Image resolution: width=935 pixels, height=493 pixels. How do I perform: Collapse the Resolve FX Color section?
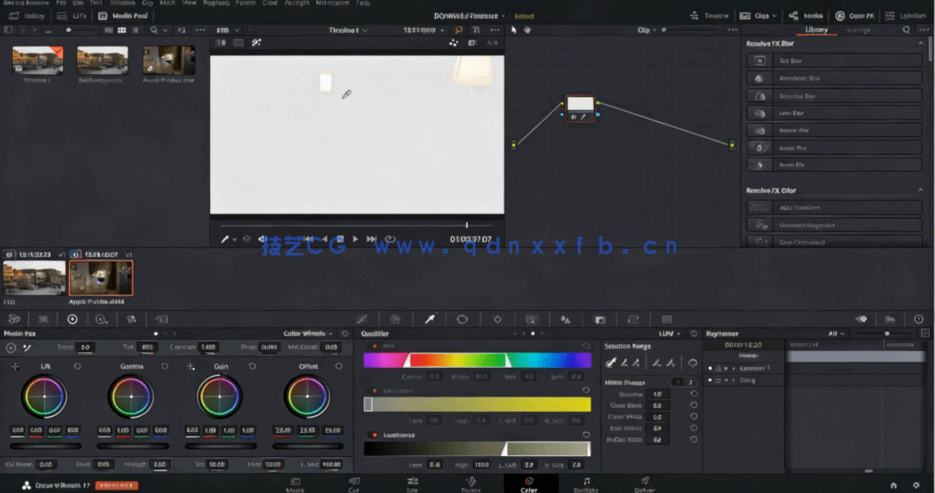[x=921, y=191]
